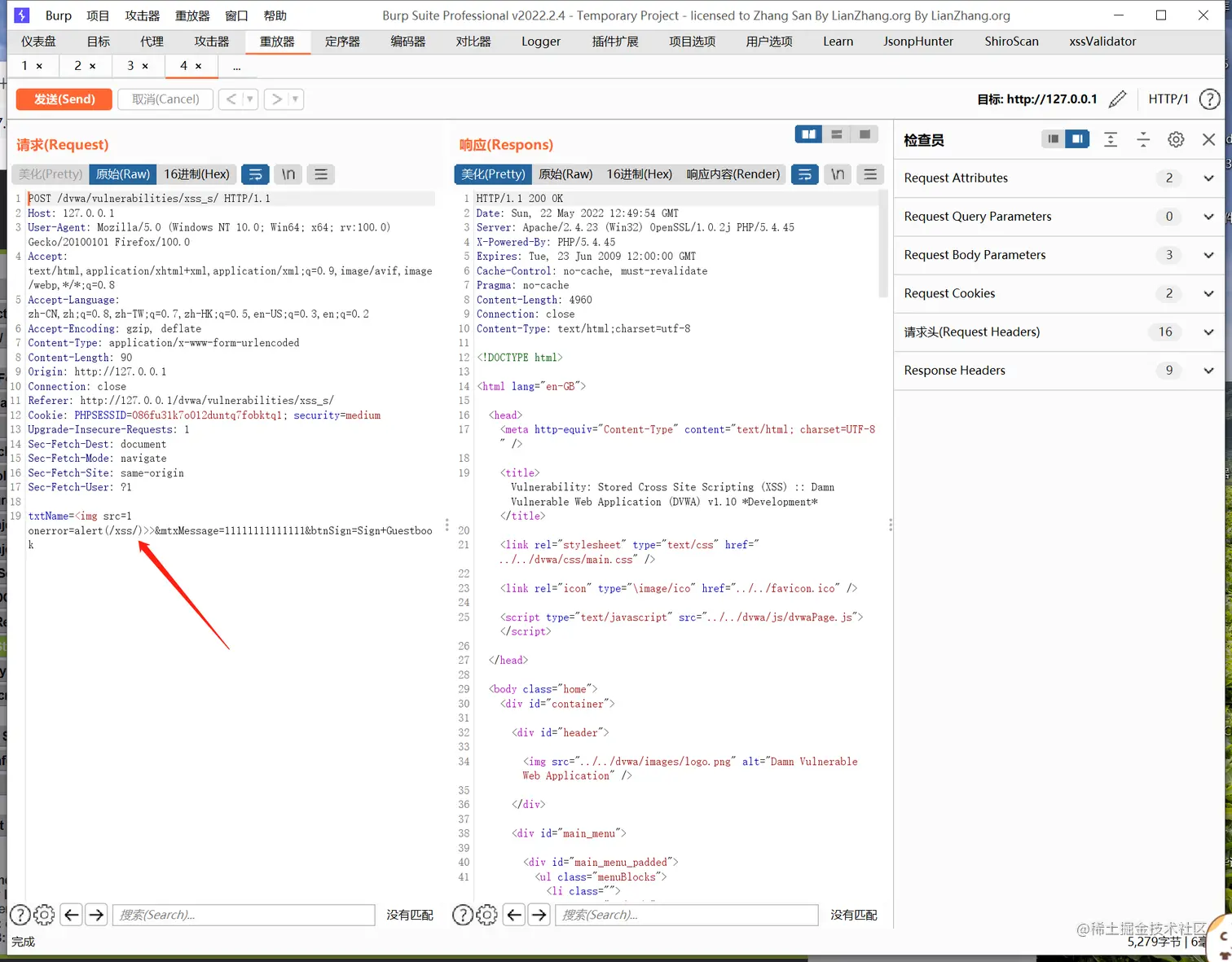This screenshot has height=962, width=1232.
Task: Open the HTTP/1 protocol selector
Action: click(x=1168, y=99)
